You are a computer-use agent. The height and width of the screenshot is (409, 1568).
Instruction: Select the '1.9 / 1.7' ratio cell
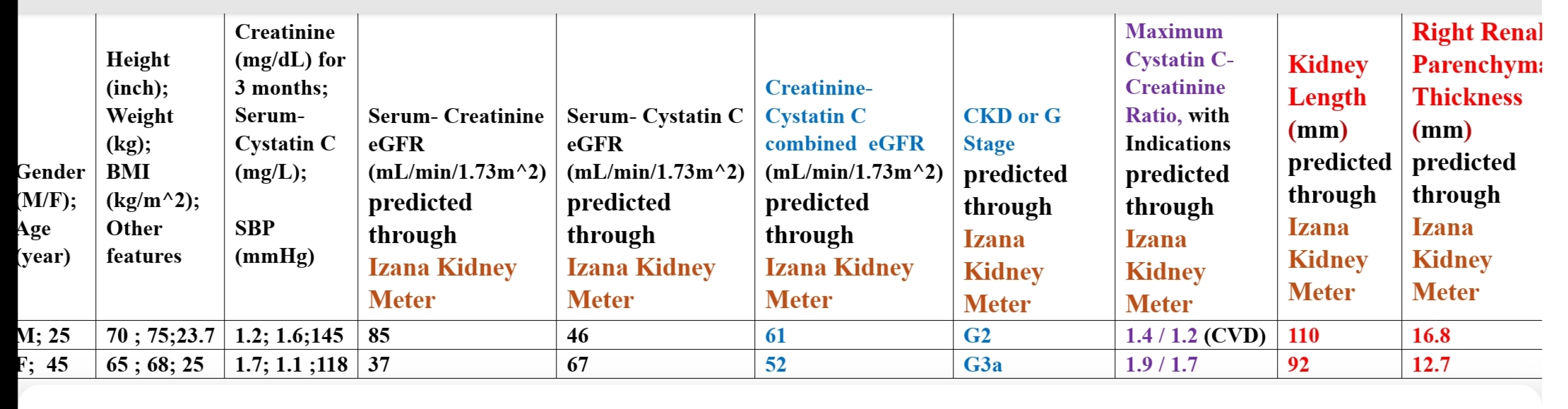click(1161, 364)
